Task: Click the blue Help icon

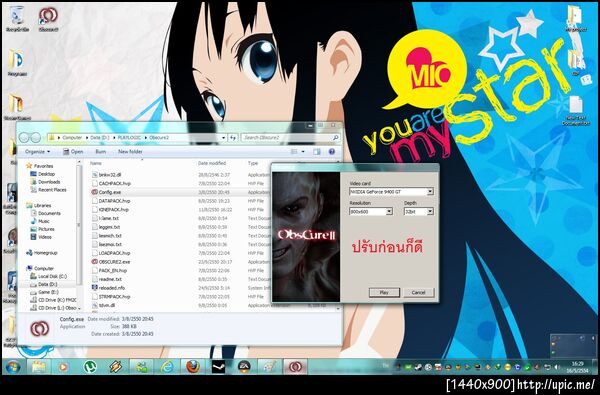Action: coord(332,152)
